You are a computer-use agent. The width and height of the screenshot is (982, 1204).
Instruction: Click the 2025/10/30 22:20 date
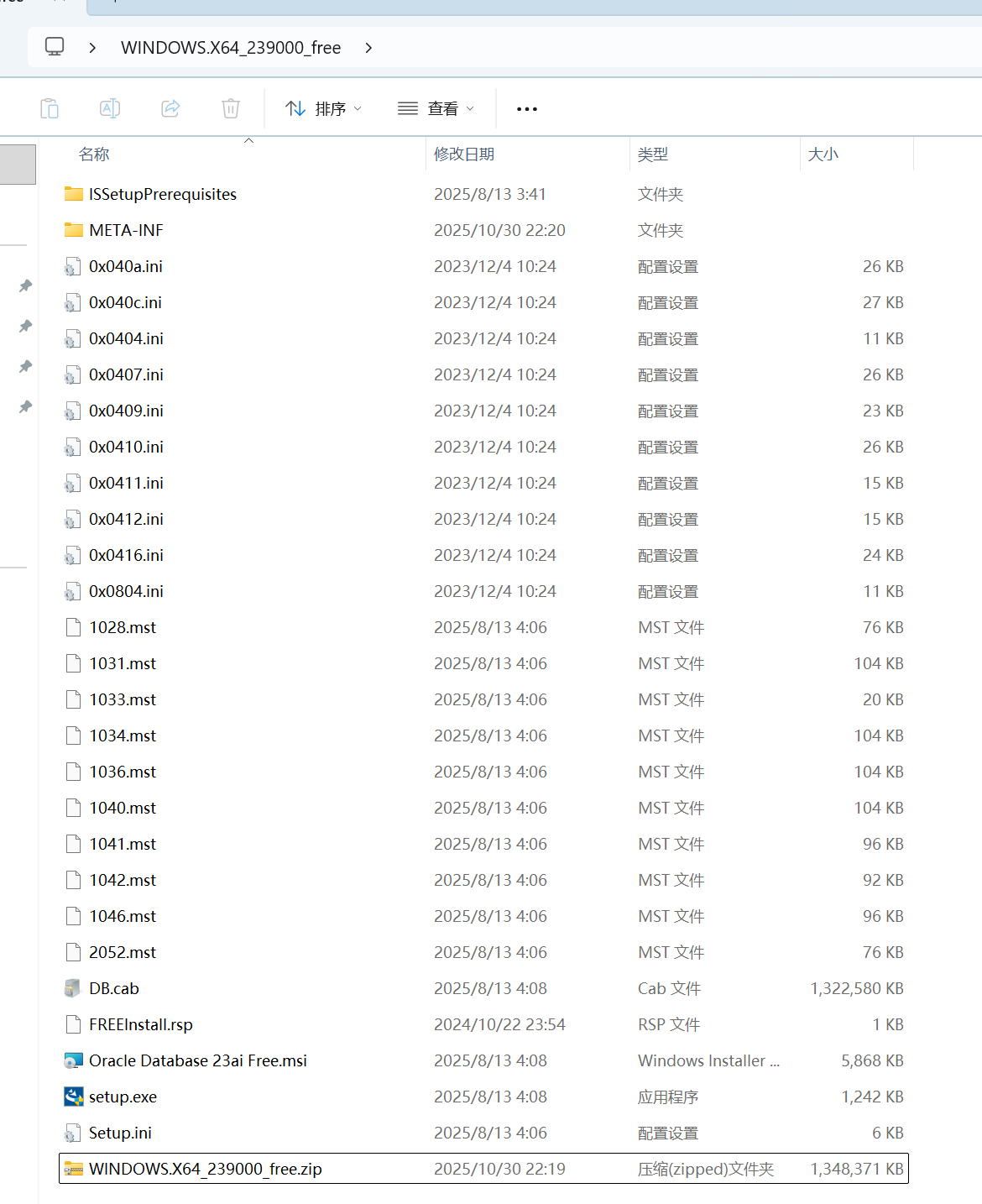click(499, 230)
